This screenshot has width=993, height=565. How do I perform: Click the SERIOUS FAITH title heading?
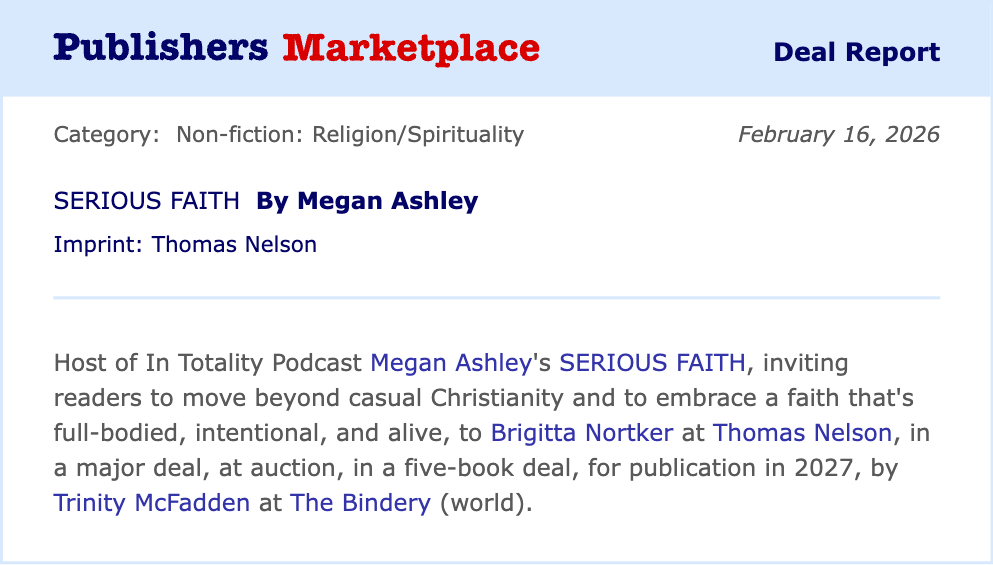point(146,201)
